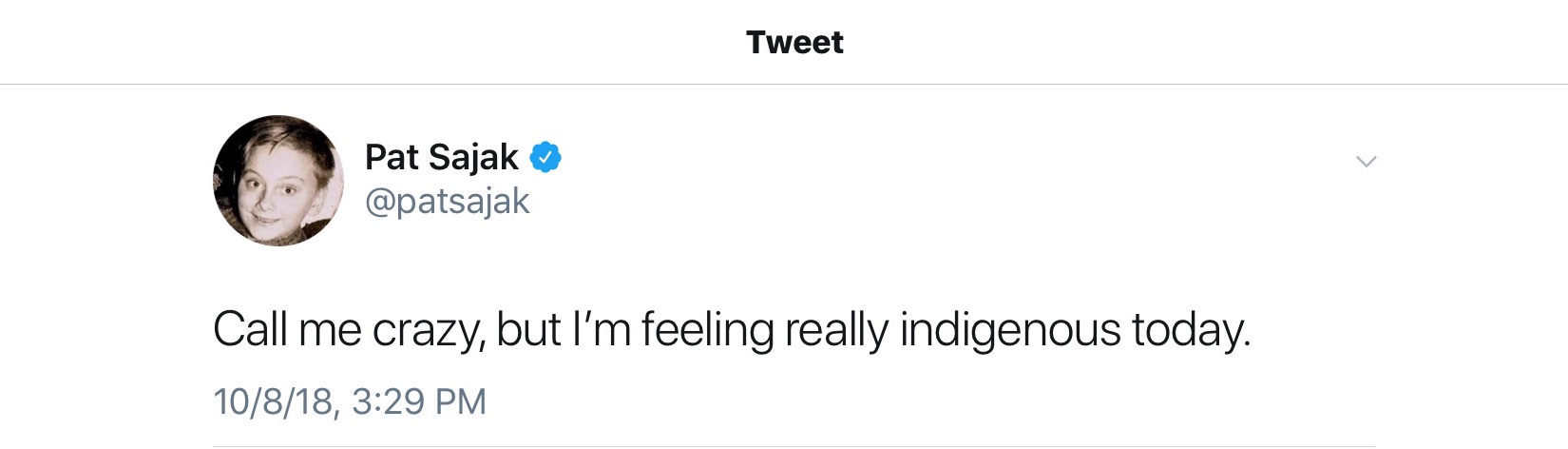The height and width of the screenshot is (449, 1568).
Task: Click the word "but" in the tweet
Action: pos(528,330)
